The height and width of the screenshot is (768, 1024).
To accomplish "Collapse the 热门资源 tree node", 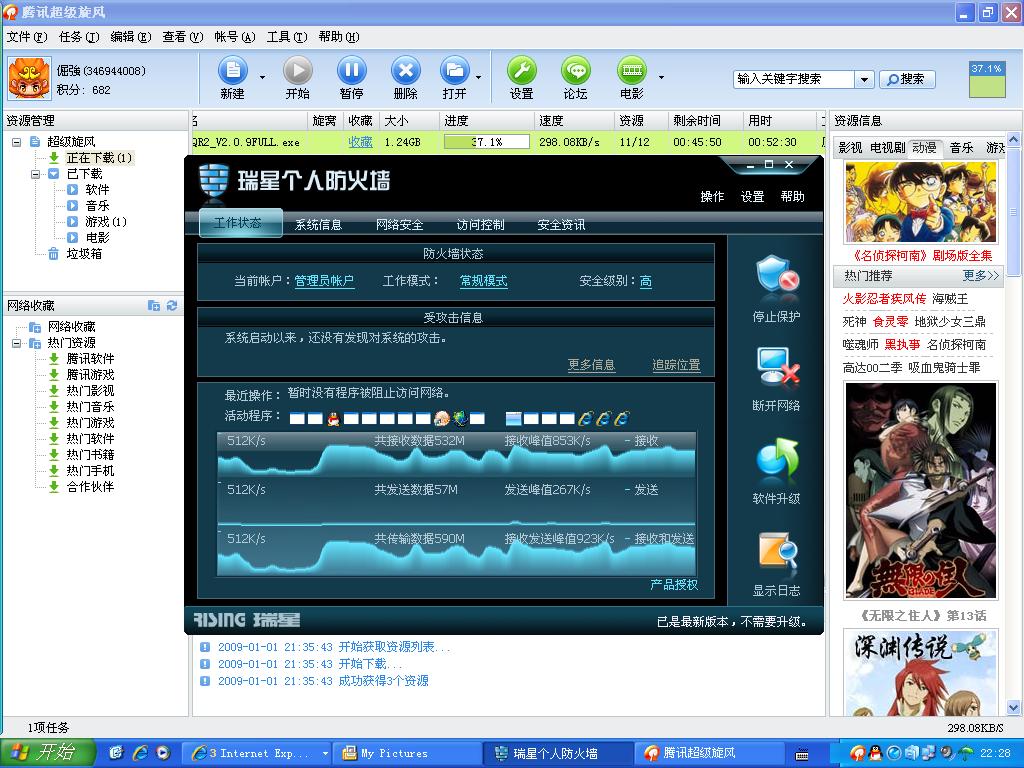I will (x=17, y=343).
